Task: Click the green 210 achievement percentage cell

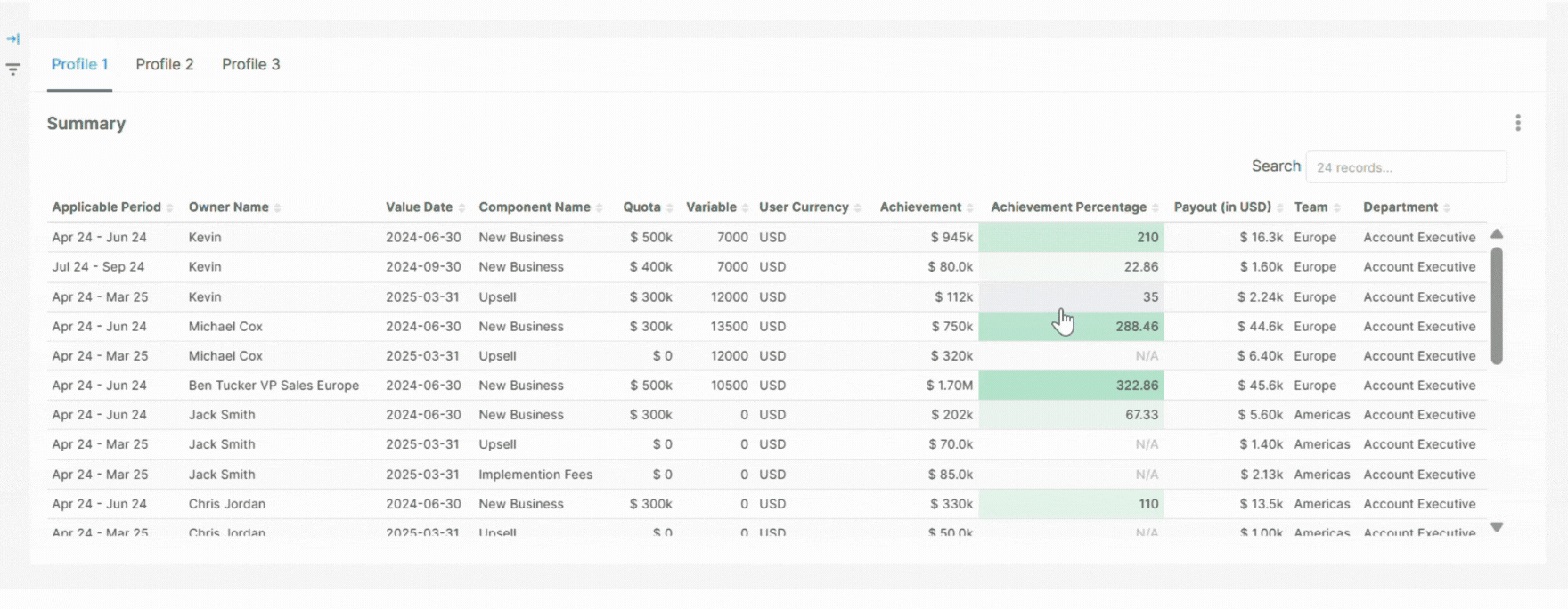Action: click(1071, 237)
